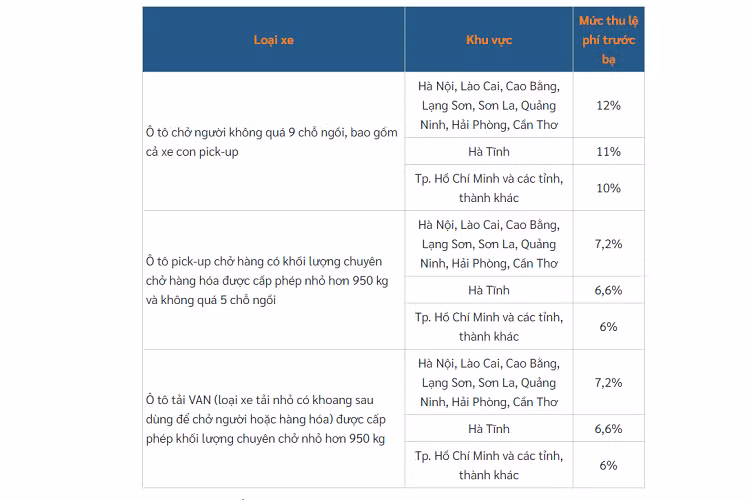Select the "Mức thu lệ phí trước bạ" header

[x=609, y=40]
